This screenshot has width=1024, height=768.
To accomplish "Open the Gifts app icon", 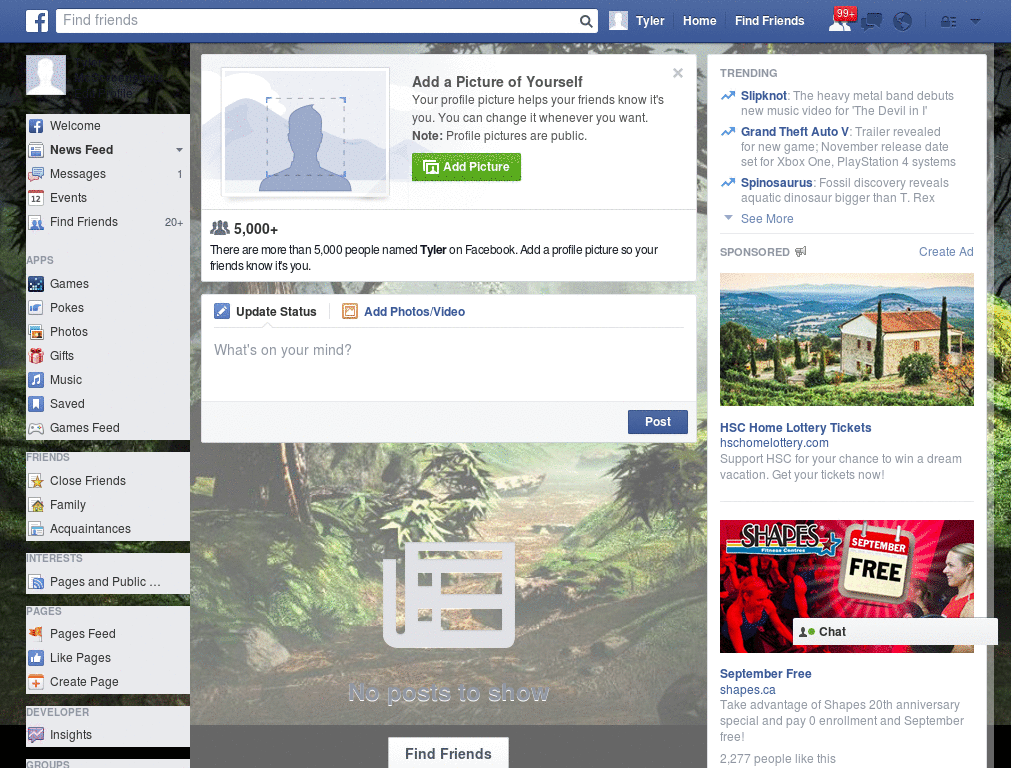I will click(36, 356).
